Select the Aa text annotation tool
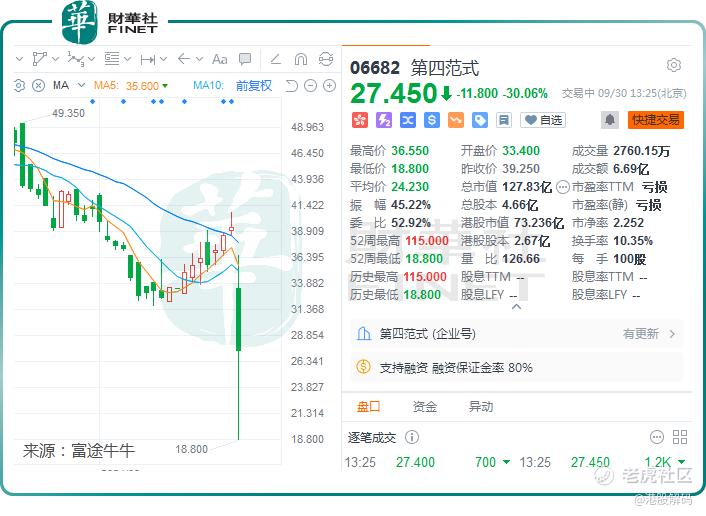Image resolution: width=706 pixels, height=516 pixels. point(220,59)
